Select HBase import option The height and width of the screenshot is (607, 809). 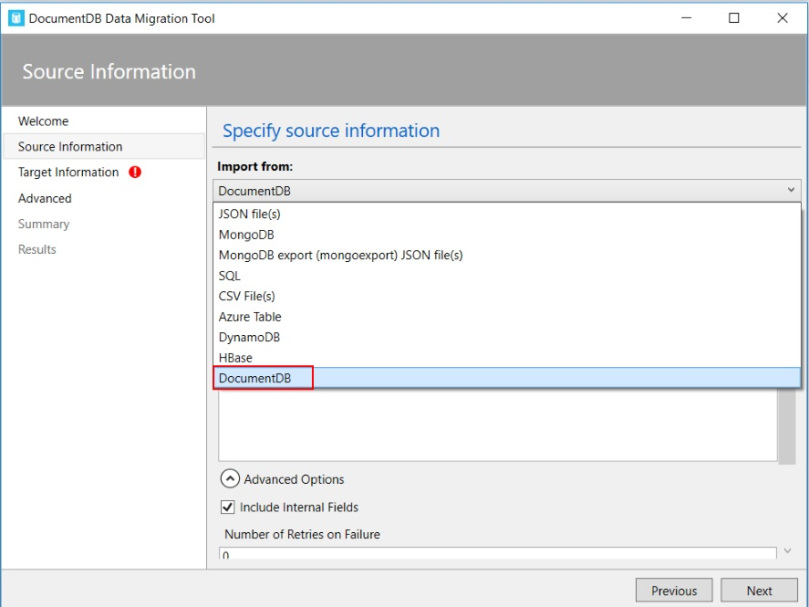pos(236,358)
